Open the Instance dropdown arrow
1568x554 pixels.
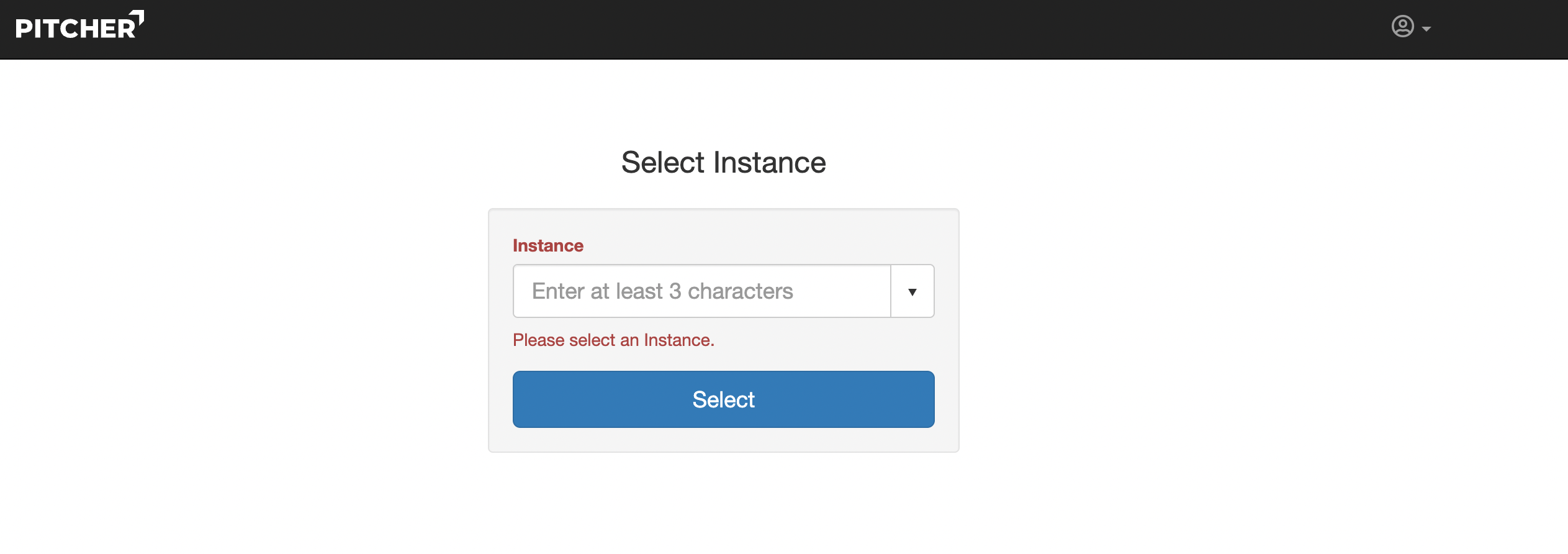click(912, 291)
